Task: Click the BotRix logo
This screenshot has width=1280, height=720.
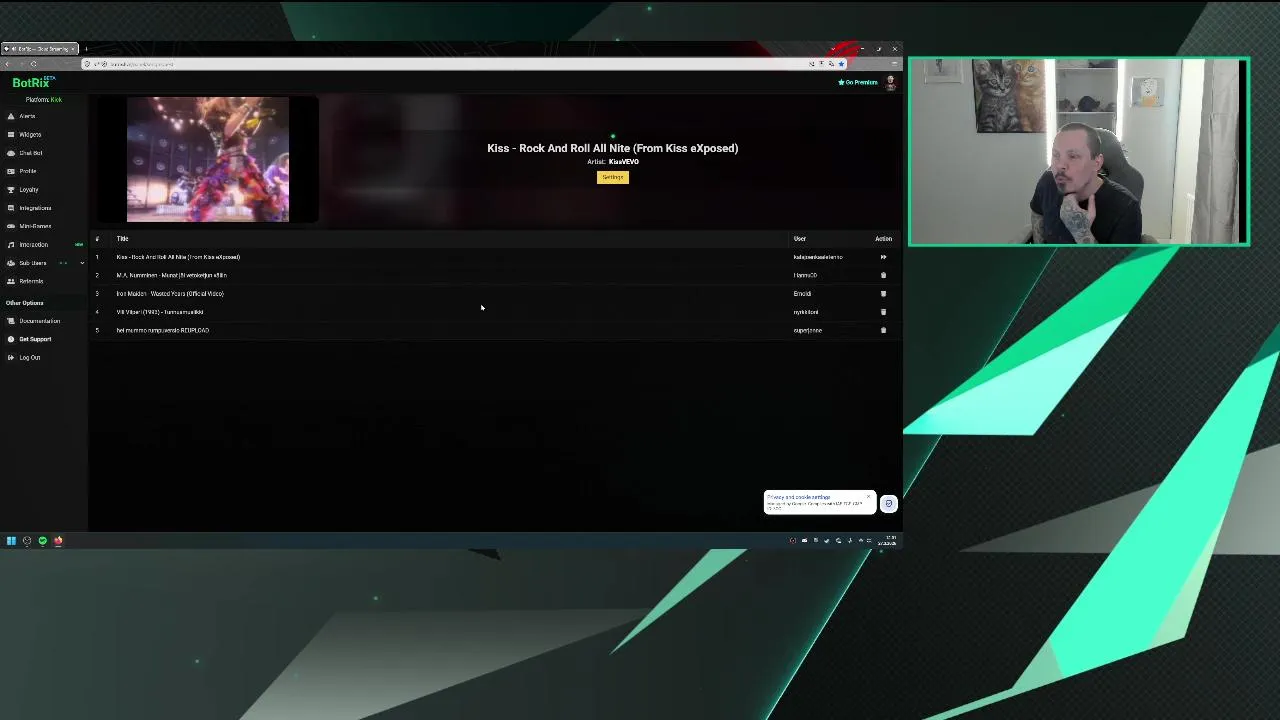Action: (32, 82)
